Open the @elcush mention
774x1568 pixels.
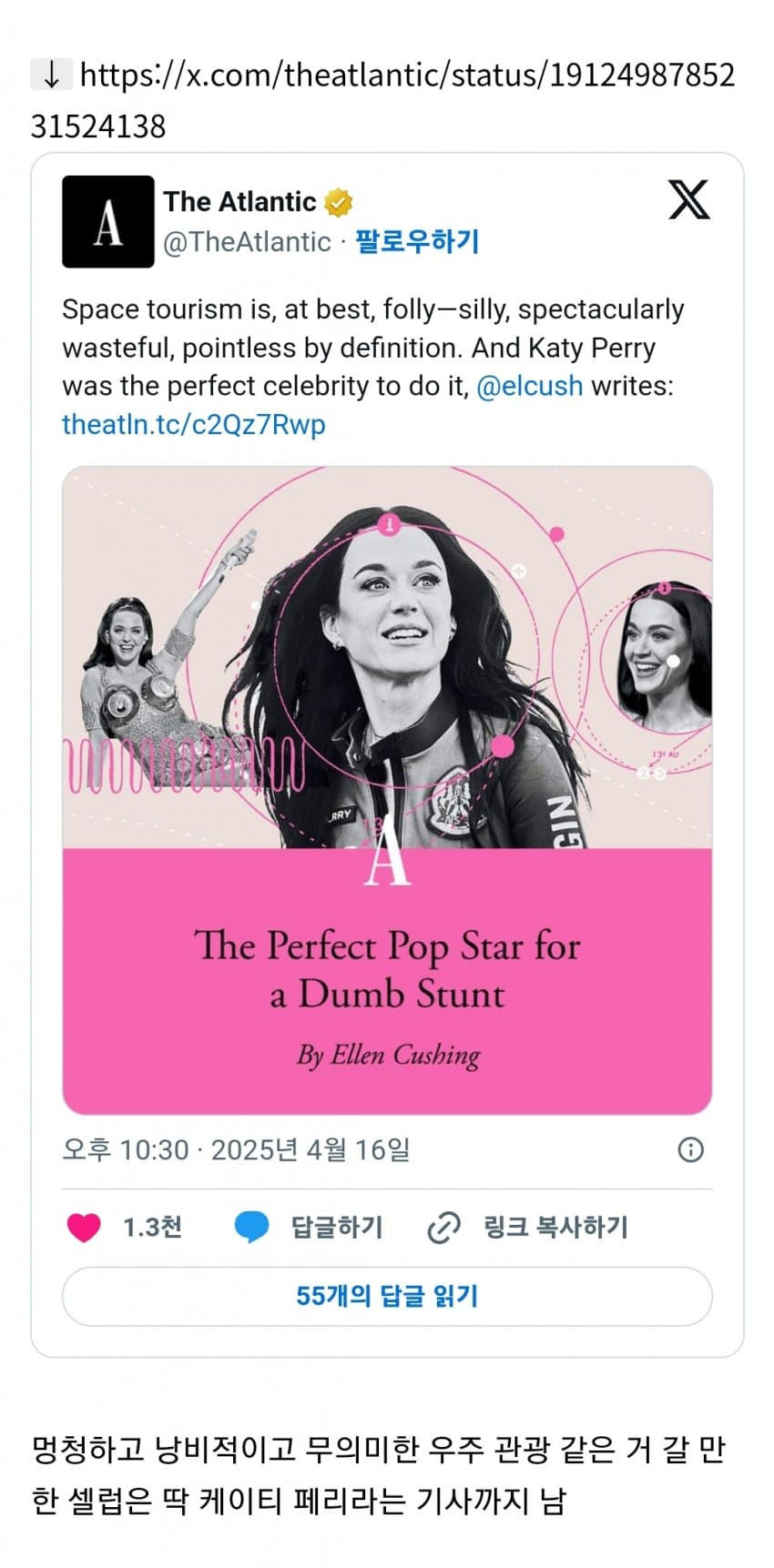(x=529, y=386)
